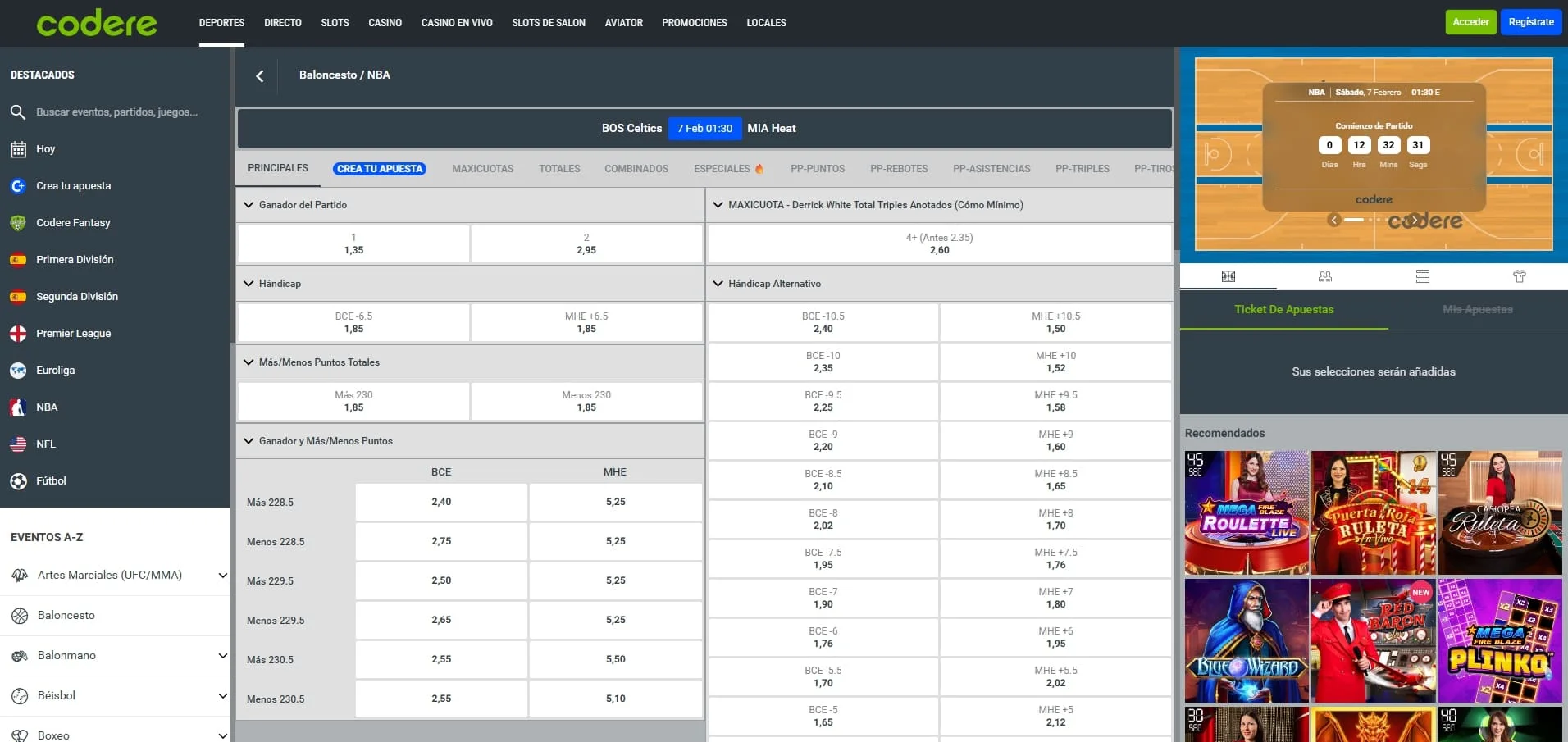Click the Acceder button
The width and height of the screenshot is (1568, 742).
click(1471, 22)
